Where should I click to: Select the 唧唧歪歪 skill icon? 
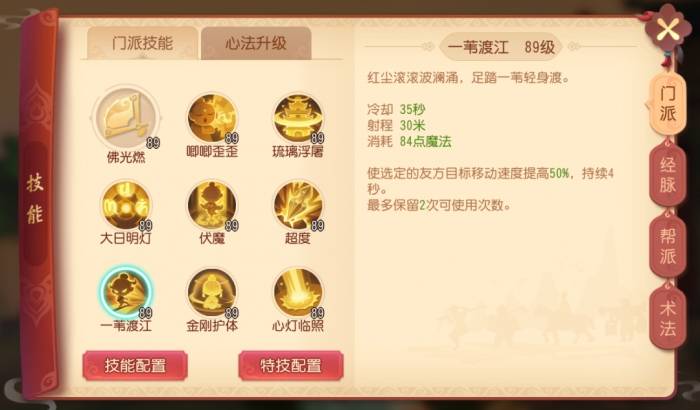[212, 118]
